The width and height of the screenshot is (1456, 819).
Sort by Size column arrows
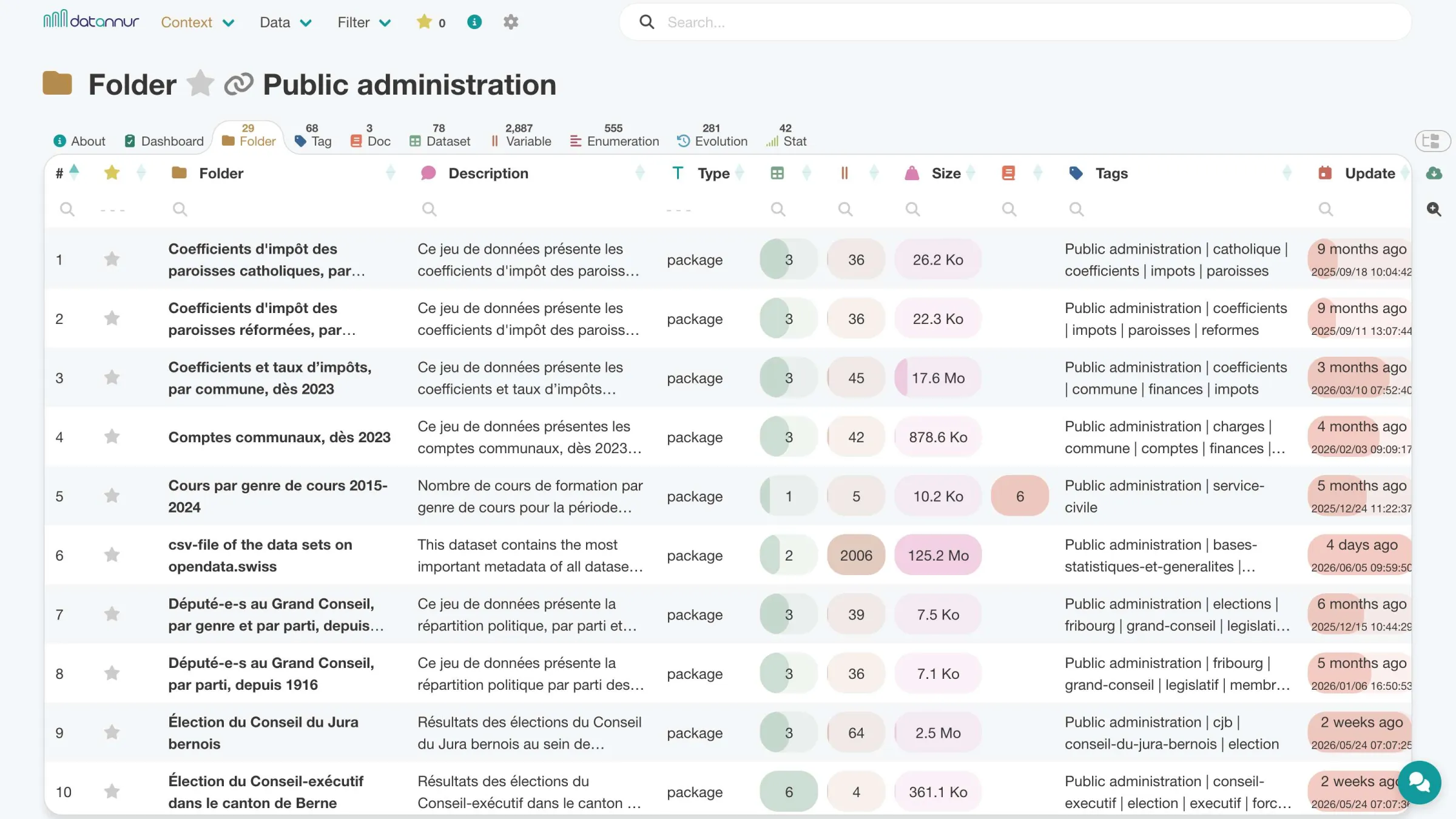coord(970,173)
